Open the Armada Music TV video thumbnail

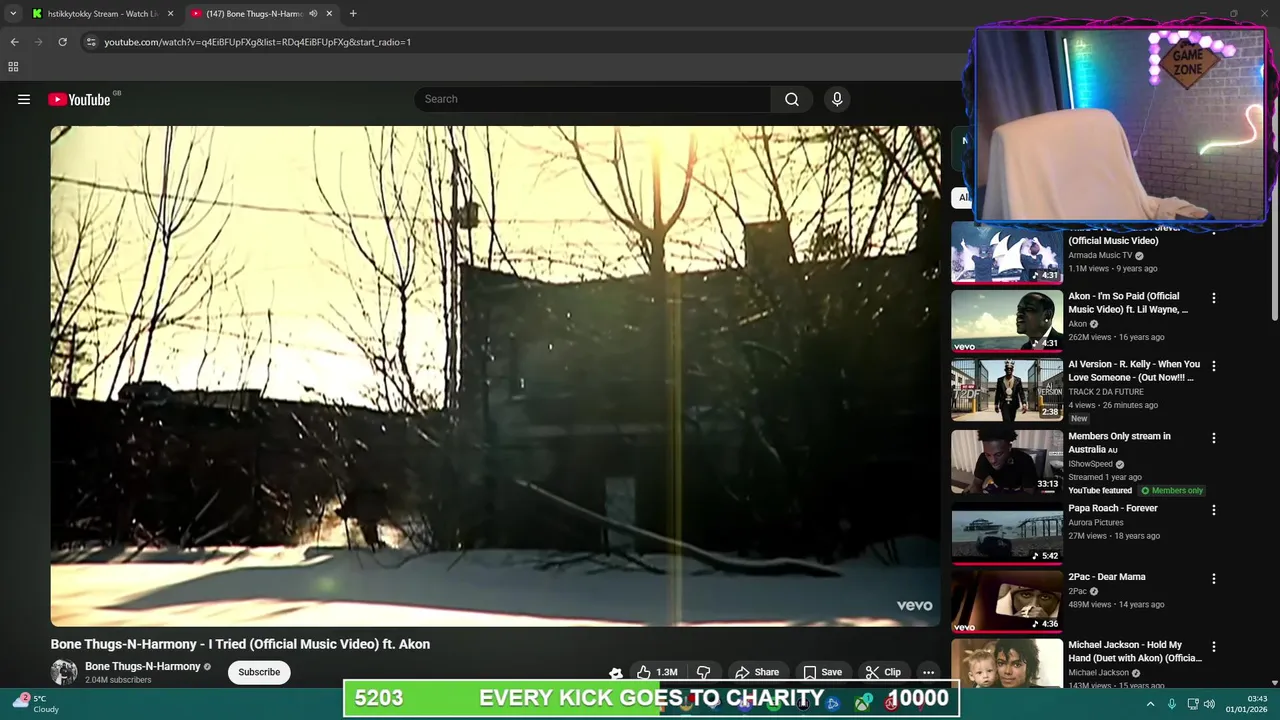[x=1007, y=253]
